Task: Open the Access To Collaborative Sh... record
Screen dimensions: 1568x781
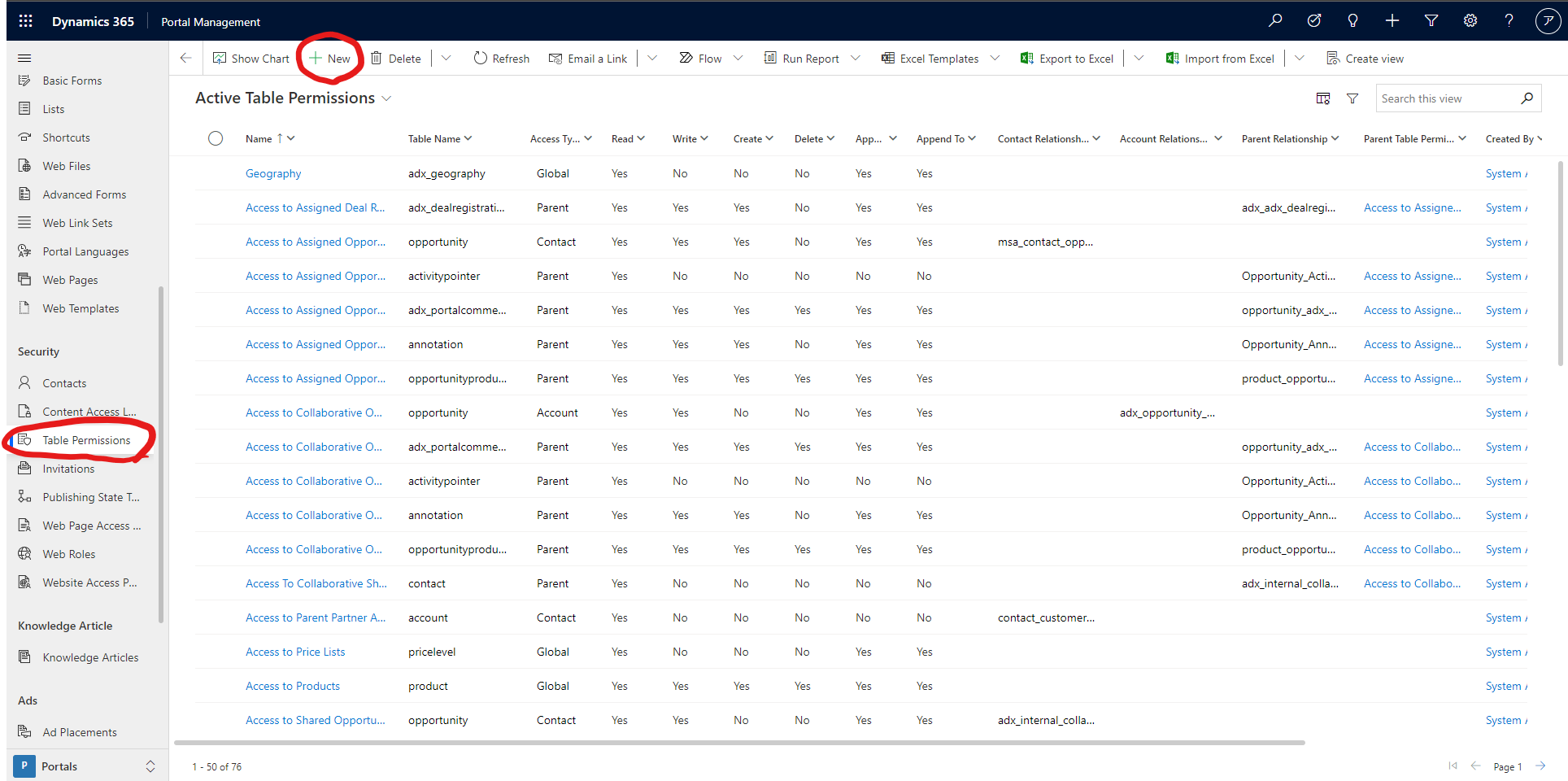Action: click(x=316, y=583)
